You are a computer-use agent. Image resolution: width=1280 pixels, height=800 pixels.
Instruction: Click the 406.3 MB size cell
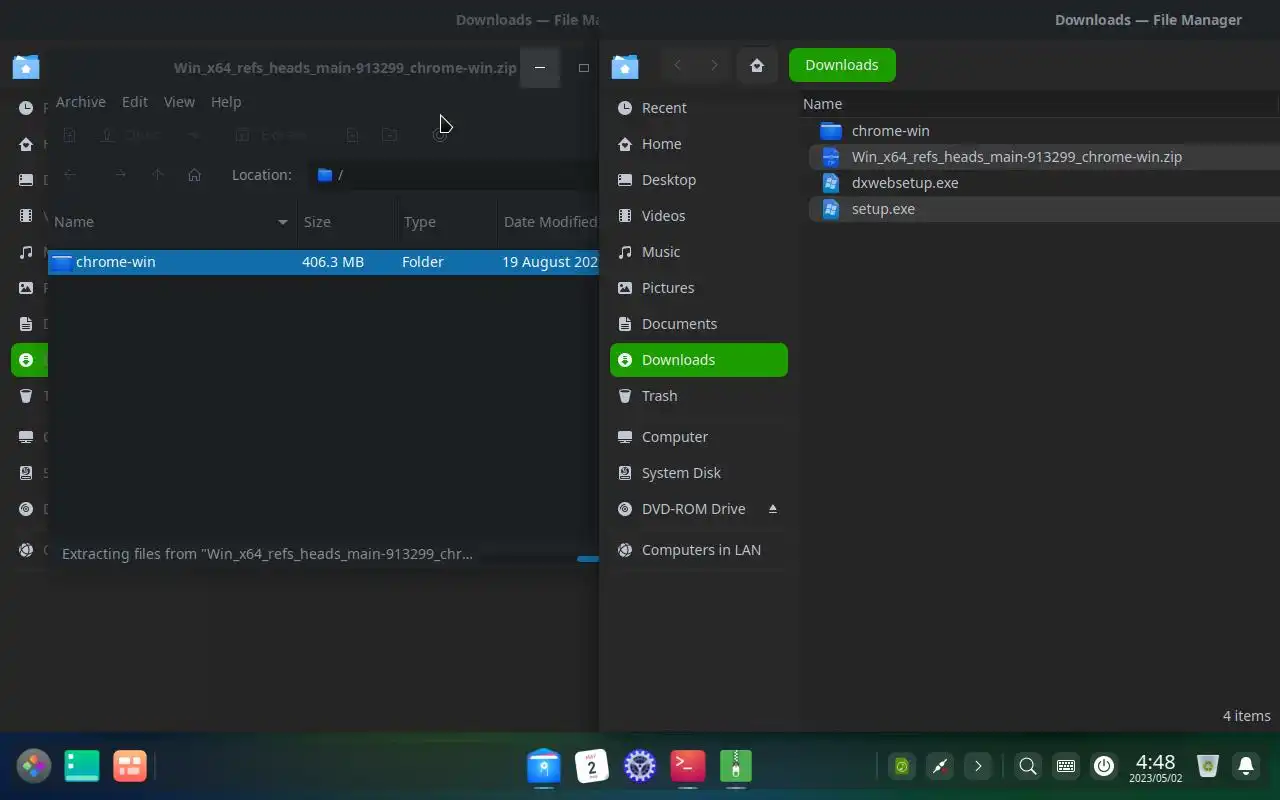(x=333, y=262)
